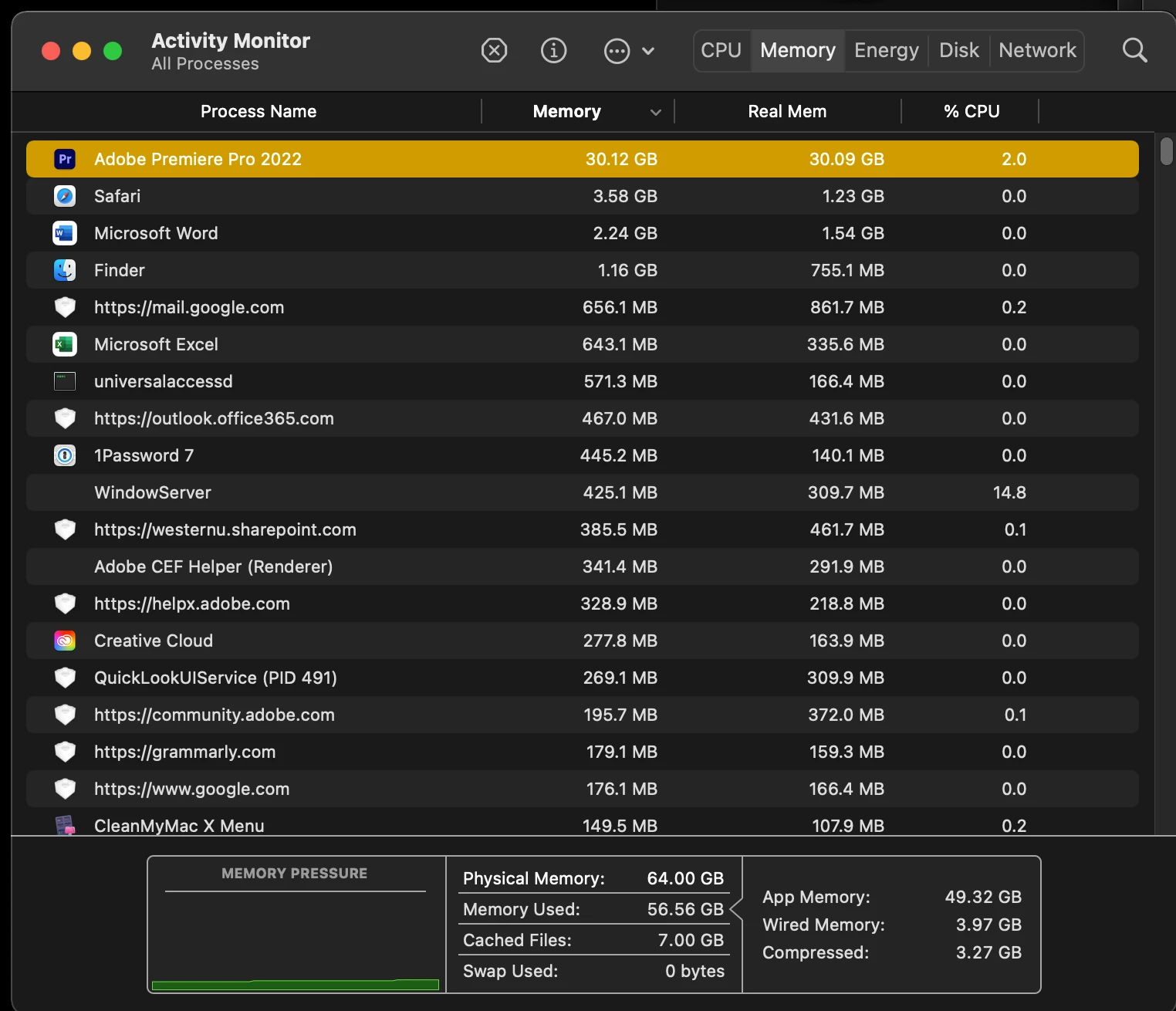Select the Safari process name

(117, 196)
